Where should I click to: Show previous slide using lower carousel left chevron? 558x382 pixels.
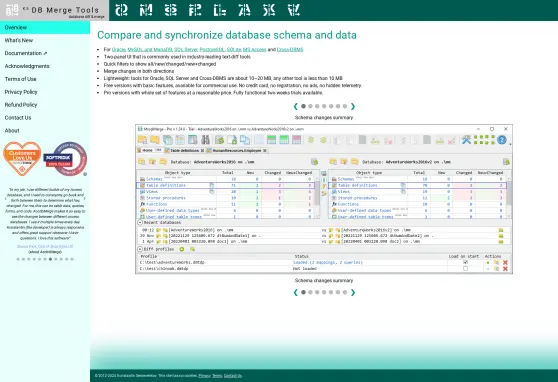295,292
